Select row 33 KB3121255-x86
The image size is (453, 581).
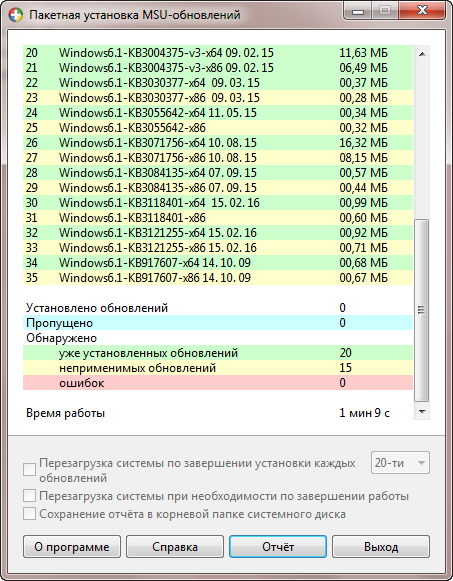click(x=218, y=248)
